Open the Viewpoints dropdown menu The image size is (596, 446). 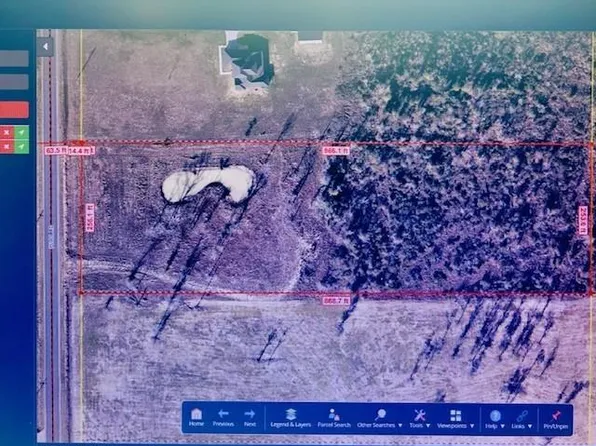pos(455,419)
